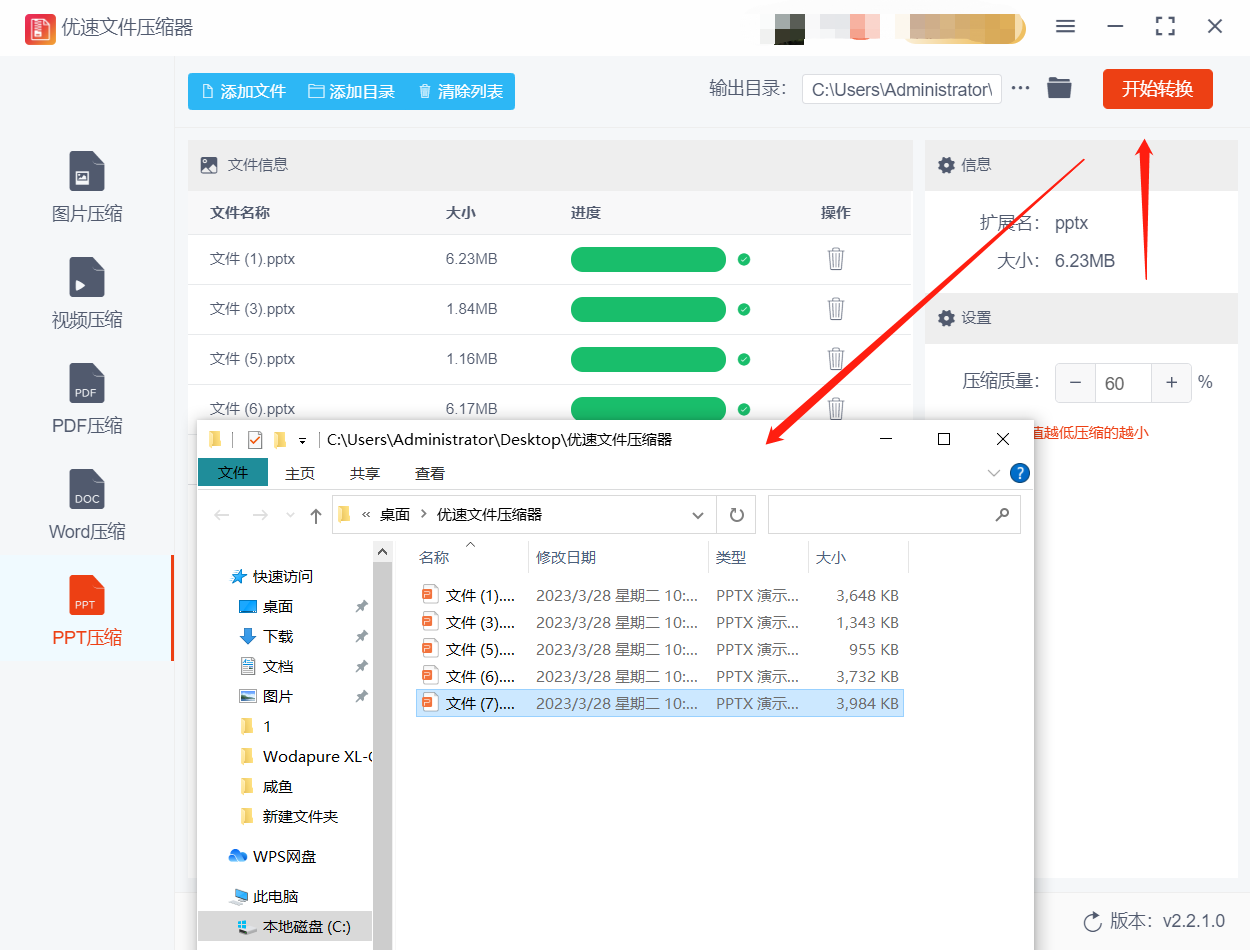
Task: Open the 视频压缩 video compression section
Action: click(x=87, y=293)
